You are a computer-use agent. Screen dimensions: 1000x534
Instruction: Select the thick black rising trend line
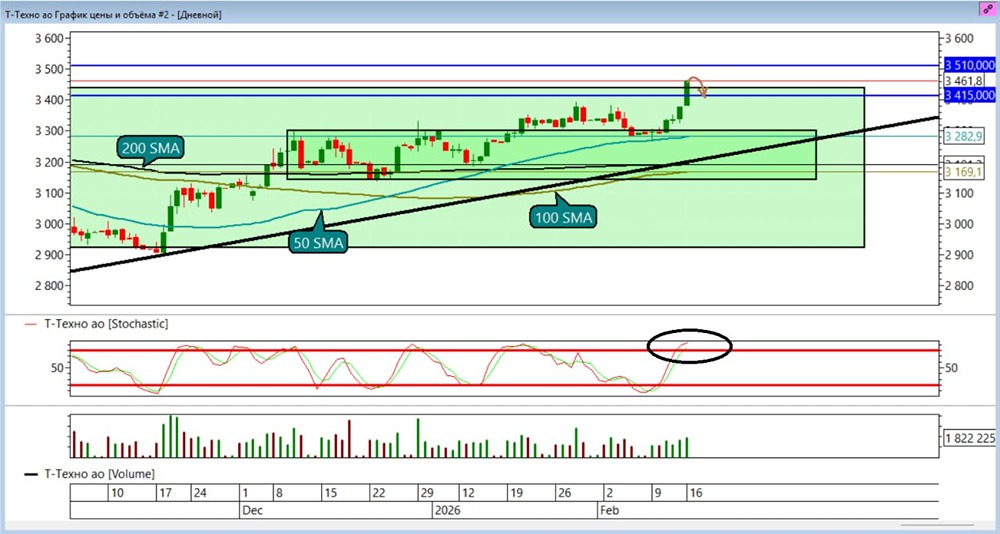[x=504, y=195]
